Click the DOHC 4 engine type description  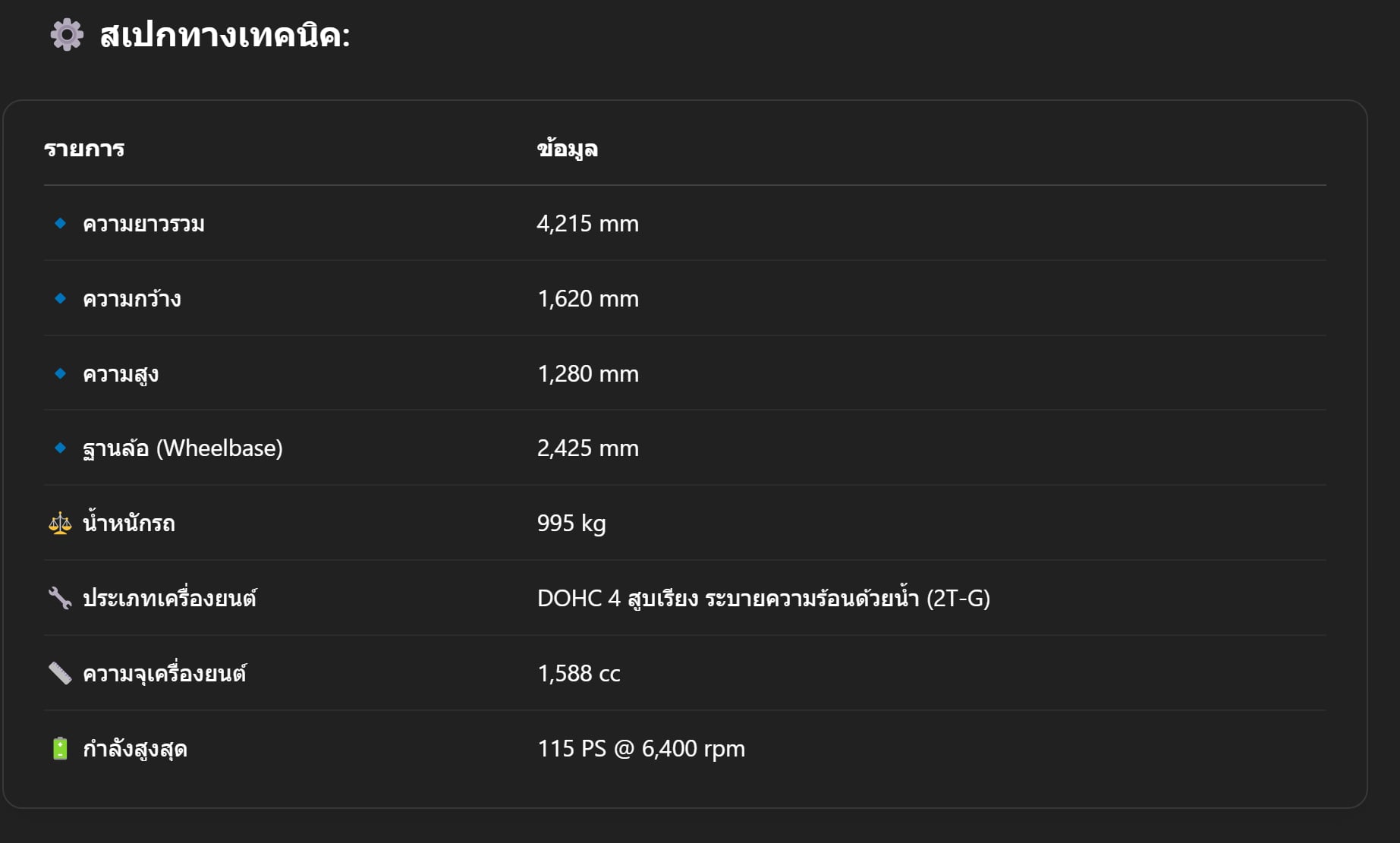click(763, 598)
